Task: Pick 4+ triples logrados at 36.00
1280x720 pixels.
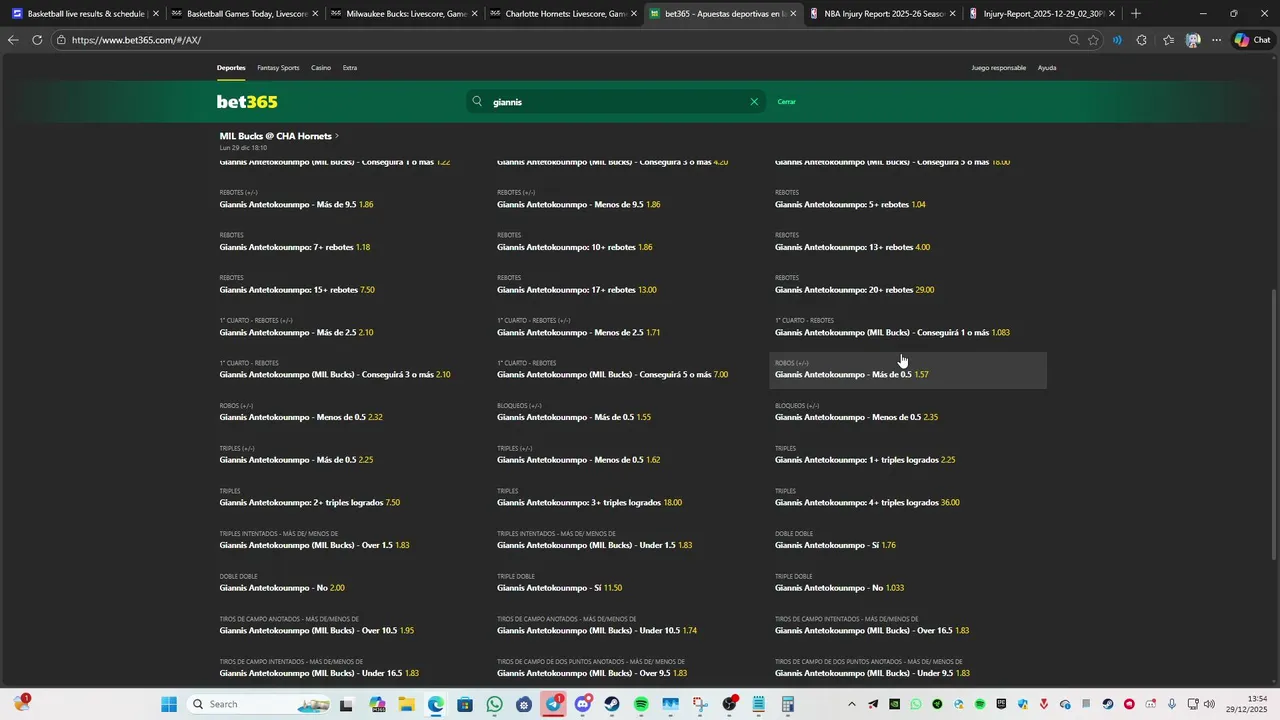Action: (x=867, y=503)
